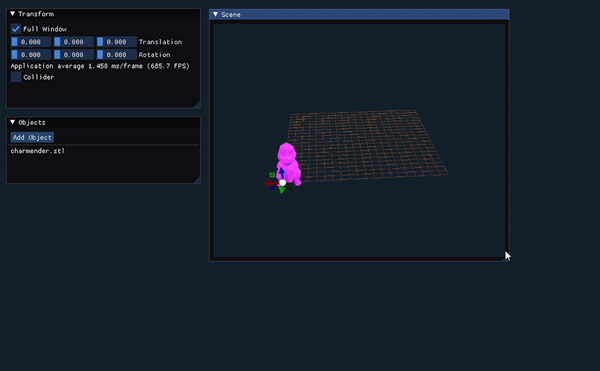Collapse the Objects panel
This screenshot has width=600, height=371.
pos(13,122)
